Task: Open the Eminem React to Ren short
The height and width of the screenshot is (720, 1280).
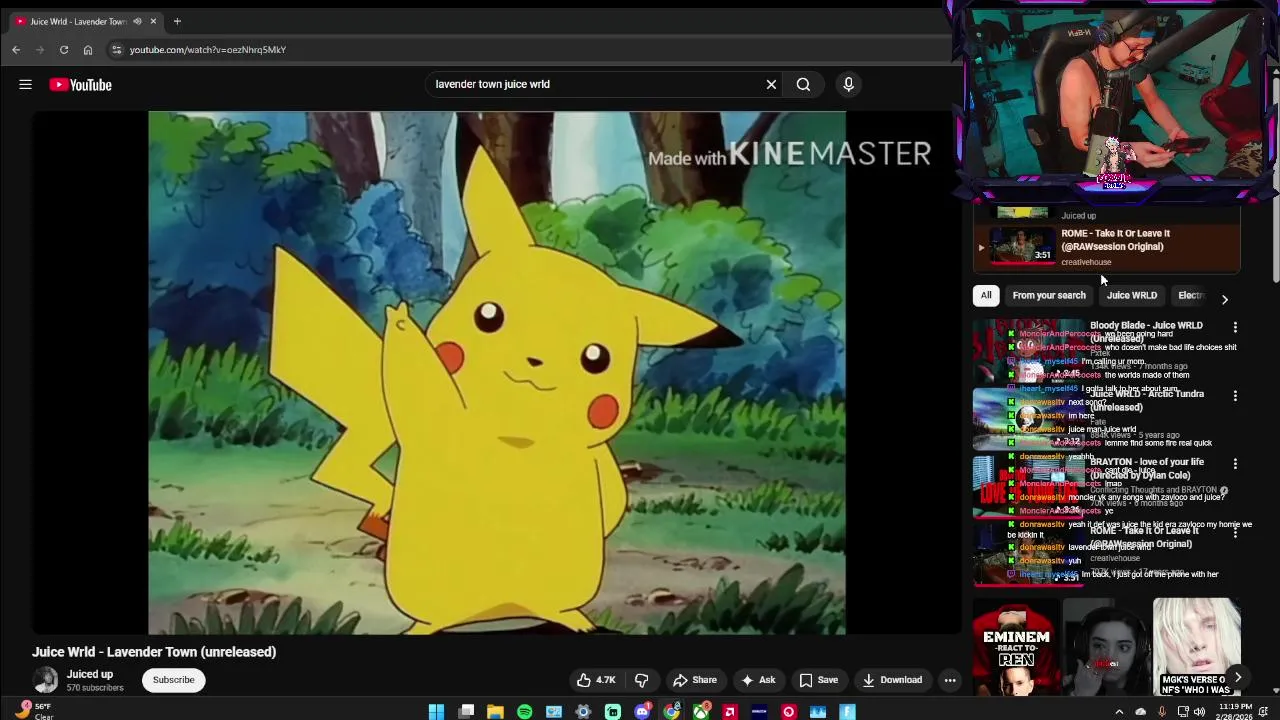Action: (x=1017, y=647)
